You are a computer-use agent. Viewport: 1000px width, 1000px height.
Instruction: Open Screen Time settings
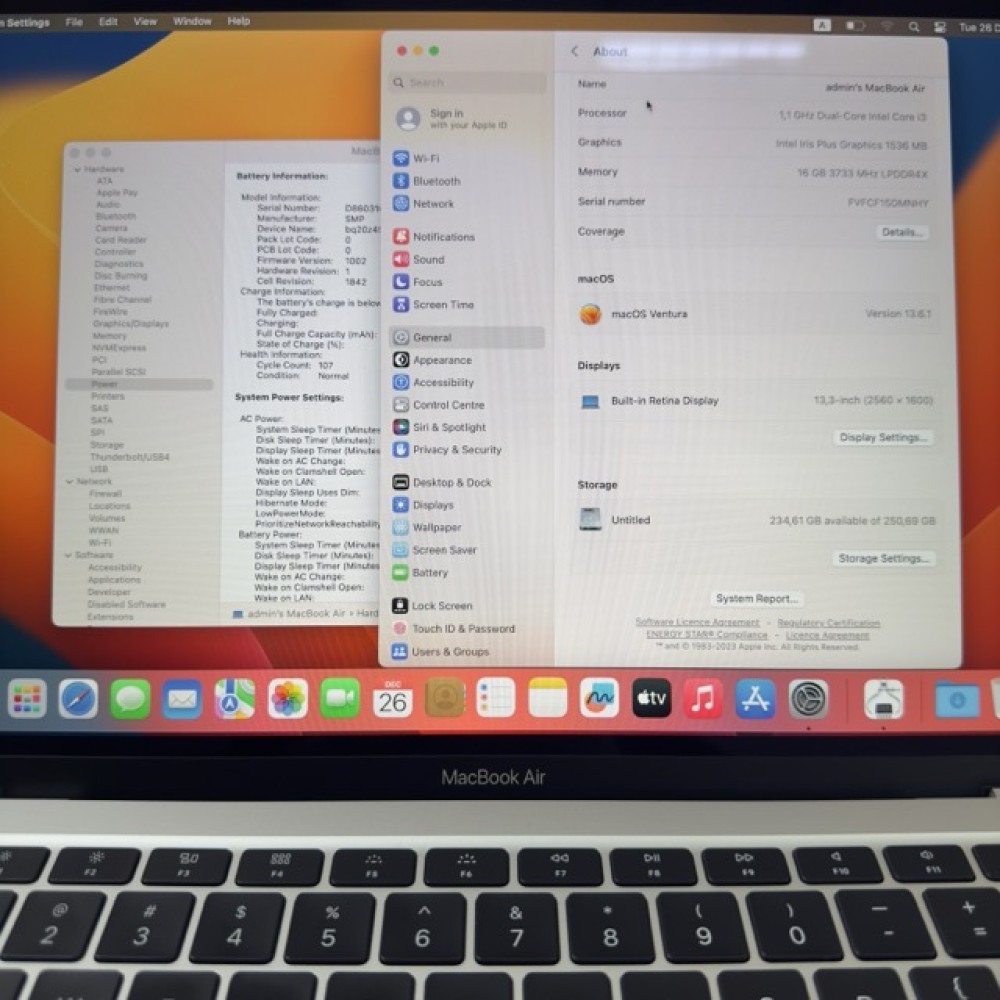(x=433, y=305)
